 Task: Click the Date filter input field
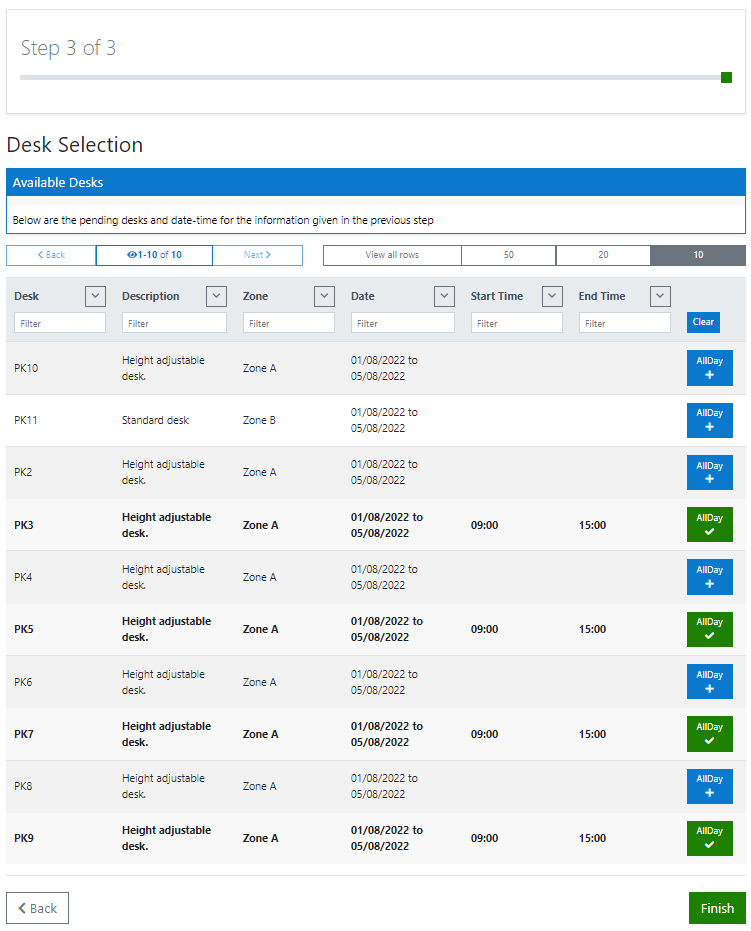[x=402, y=323]
